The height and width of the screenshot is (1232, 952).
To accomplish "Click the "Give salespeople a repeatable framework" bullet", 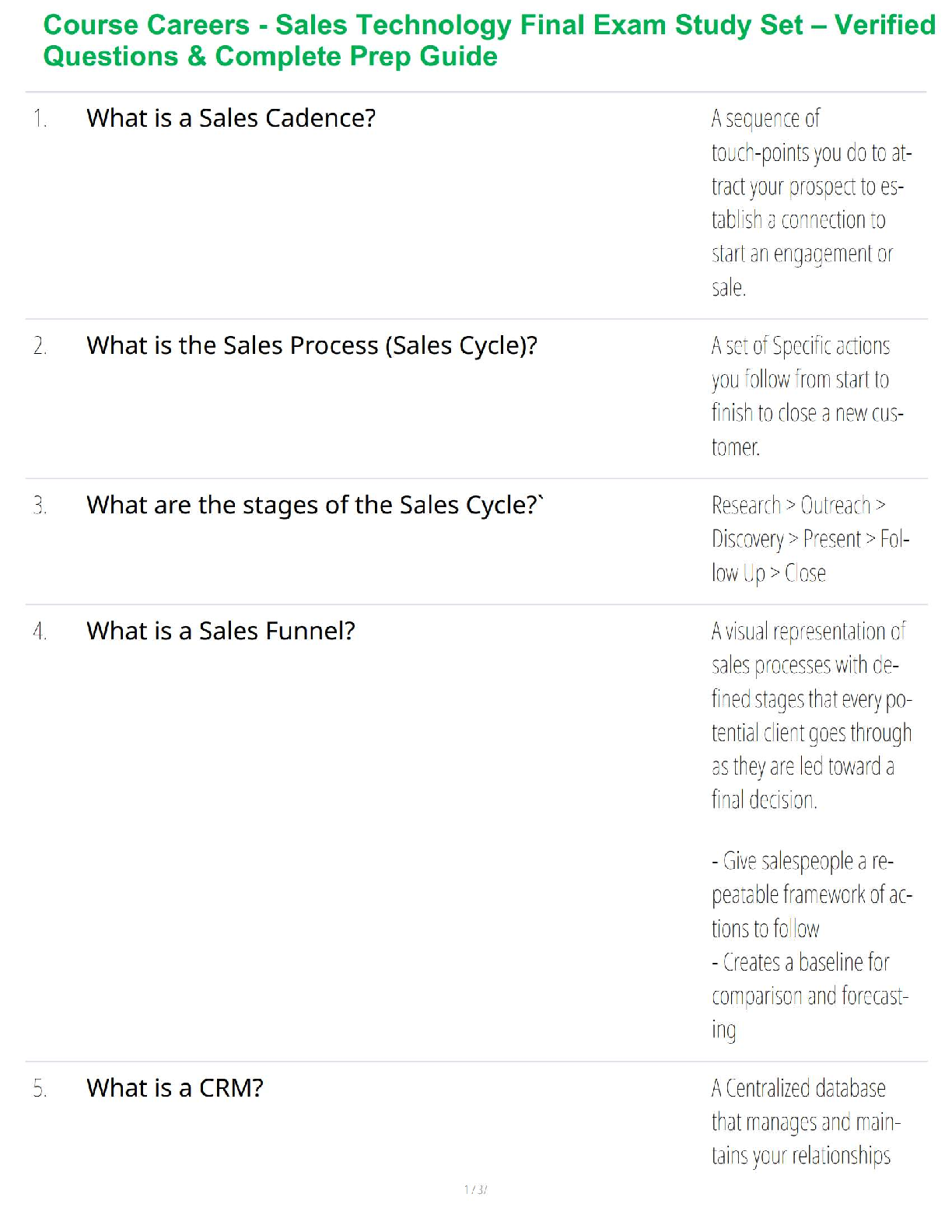I will point(809,894).
